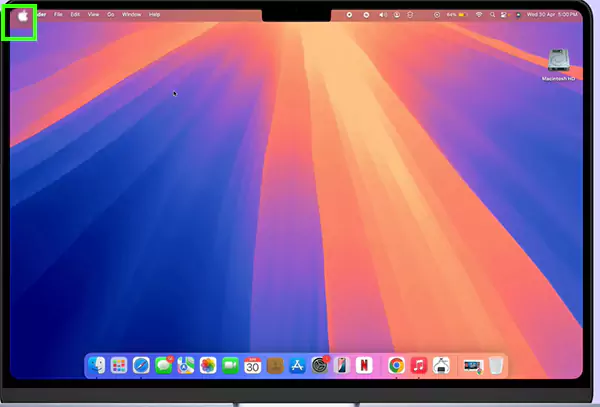The image size is (600, 407).
Task: Open the volume control in menu bar
Action: (383, 15)
